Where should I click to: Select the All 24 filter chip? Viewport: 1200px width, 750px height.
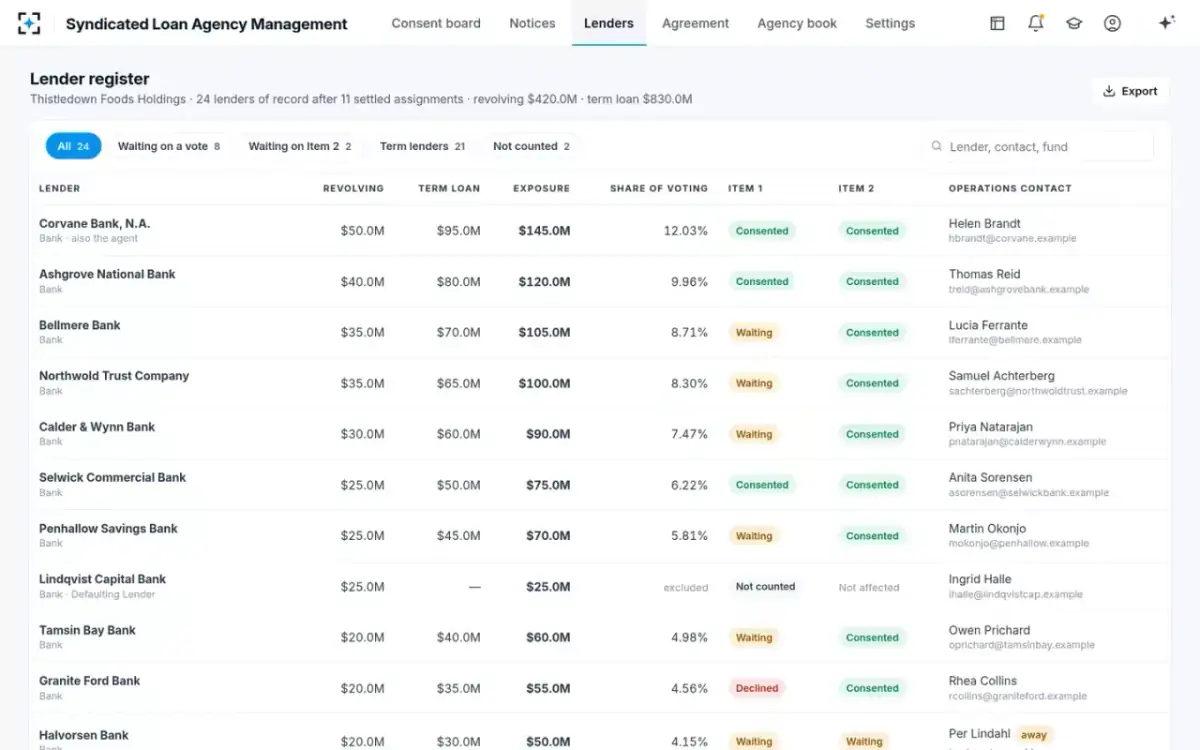[73, 146]
